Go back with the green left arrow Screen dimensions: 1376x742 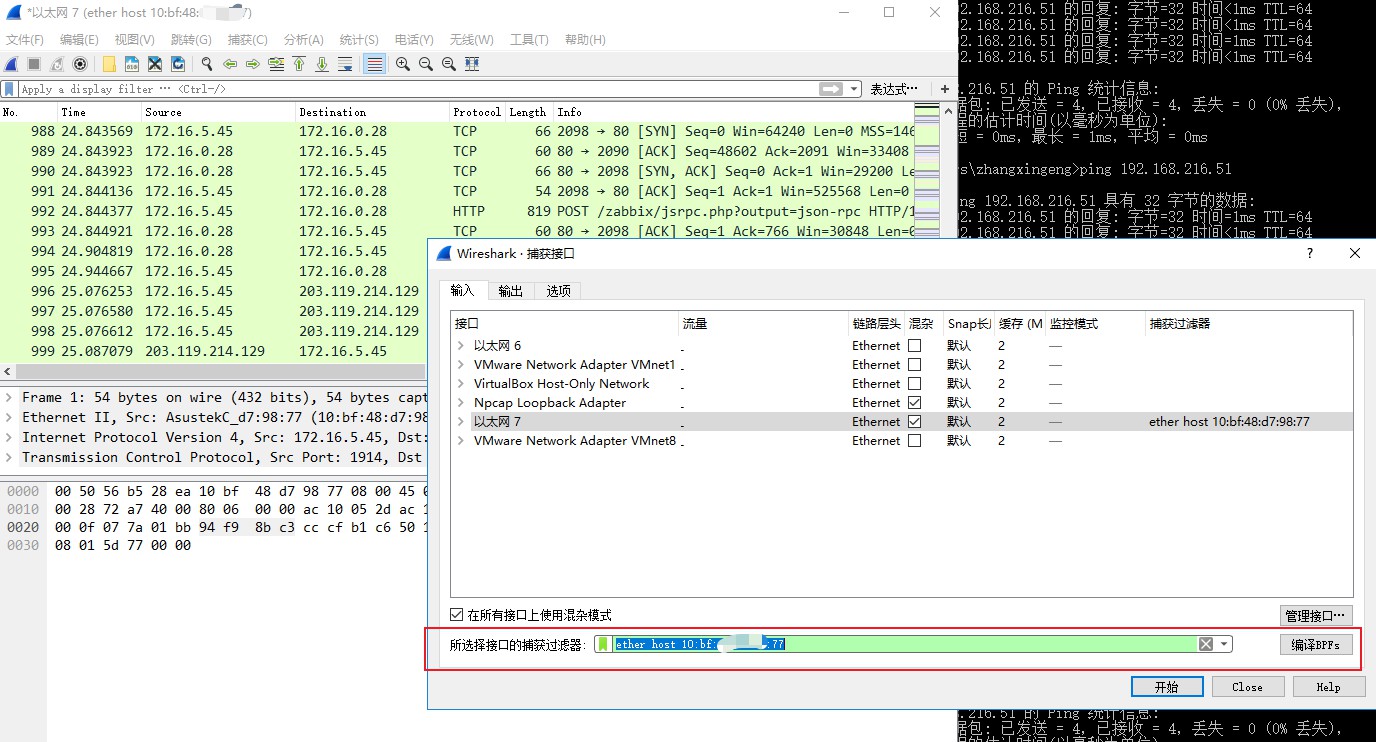coord(230,64)
